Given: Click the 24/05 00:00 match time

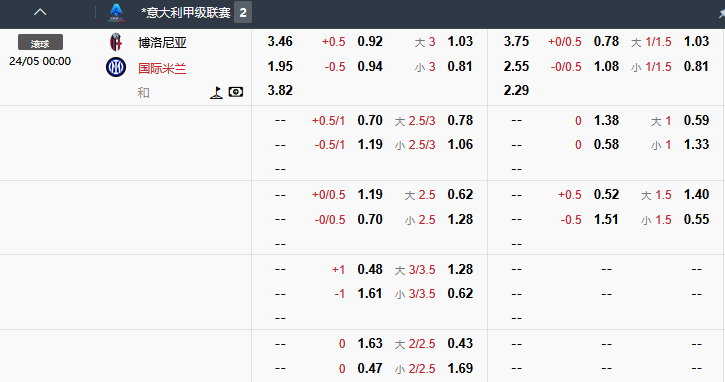Looking at the screenshot, I should pos(40,61).
